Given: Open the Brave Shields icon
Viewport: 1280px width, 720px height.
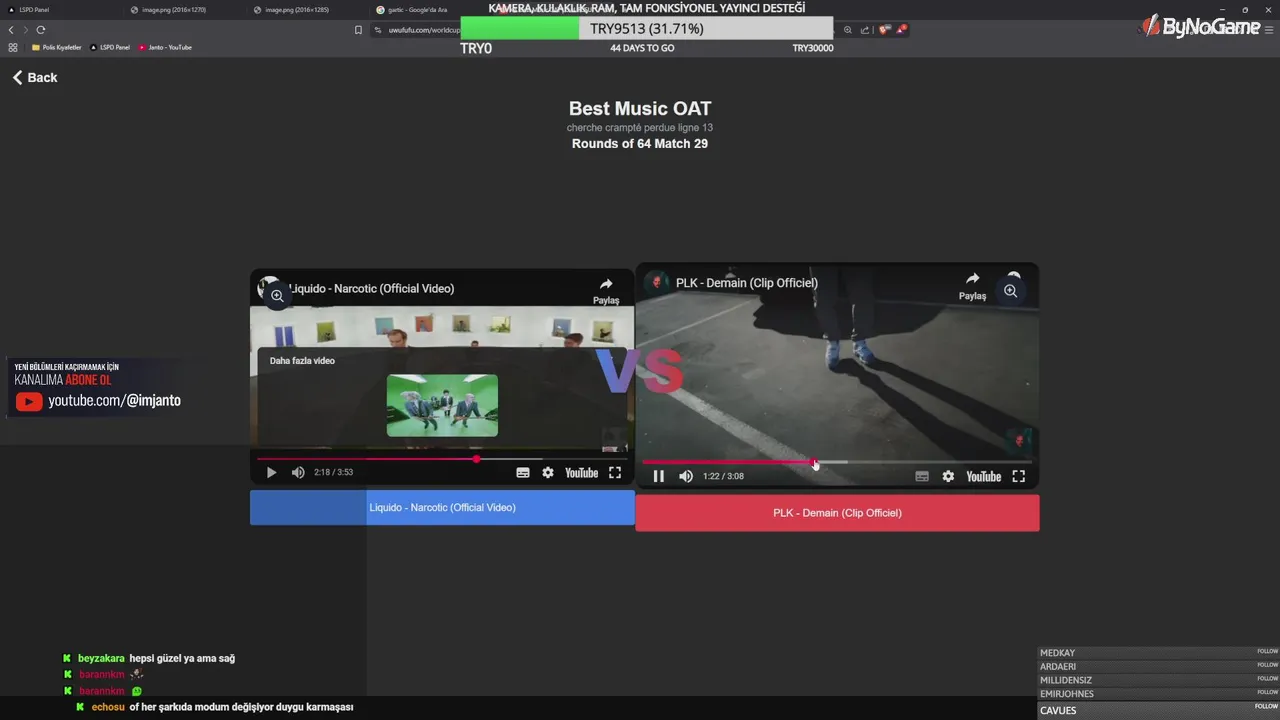Looking at the screenshot, I should coord(884,30).
